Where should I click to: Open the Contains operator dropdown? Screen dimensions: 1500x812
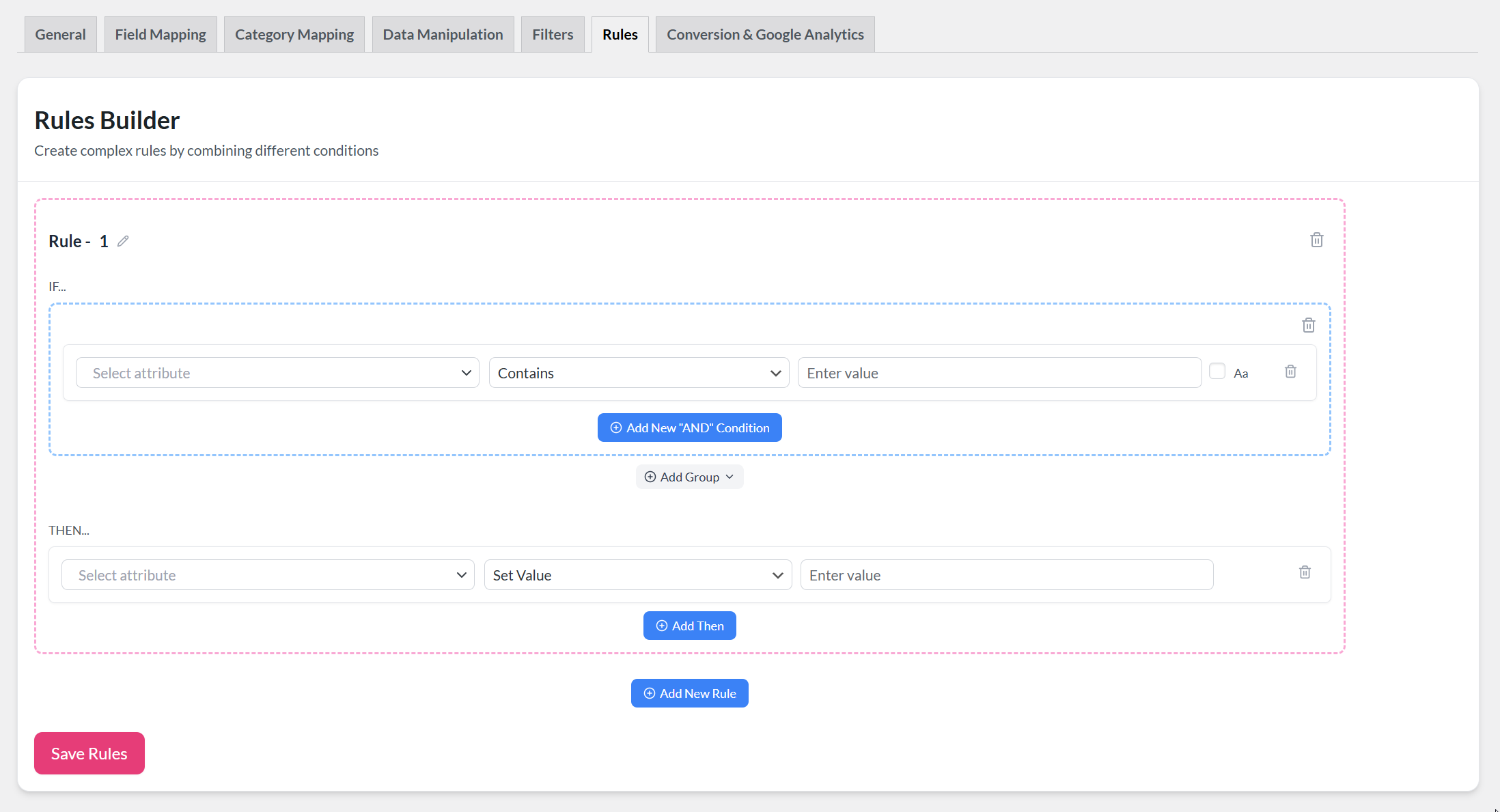pos(639,373)
